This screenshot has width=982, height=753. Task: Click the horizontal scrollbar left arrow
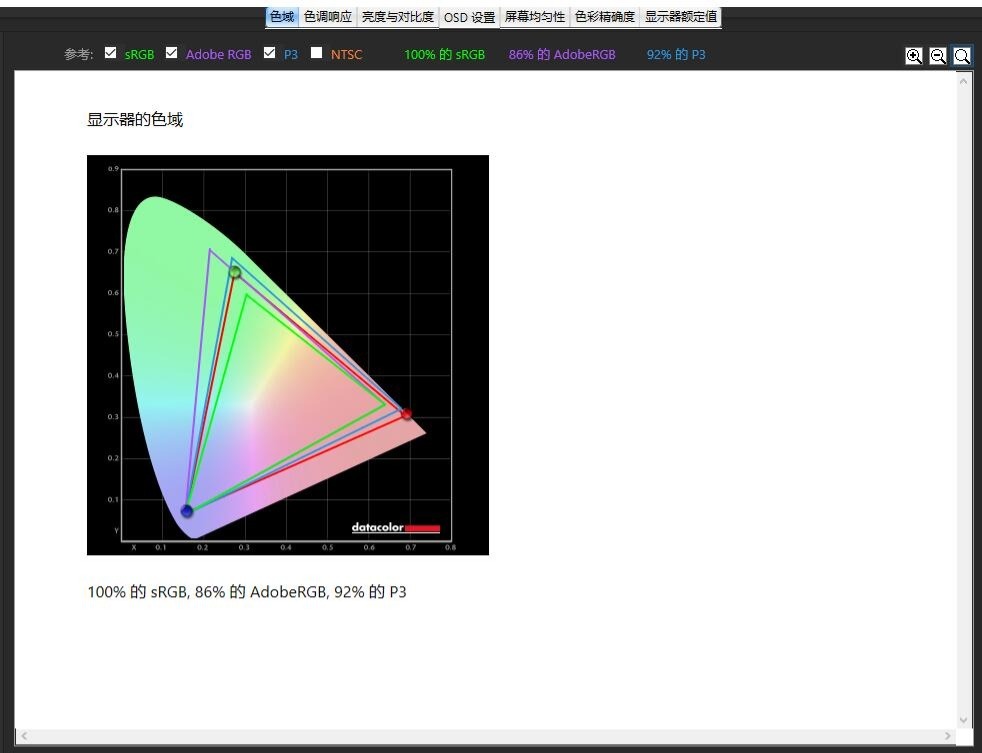(24, 735)
